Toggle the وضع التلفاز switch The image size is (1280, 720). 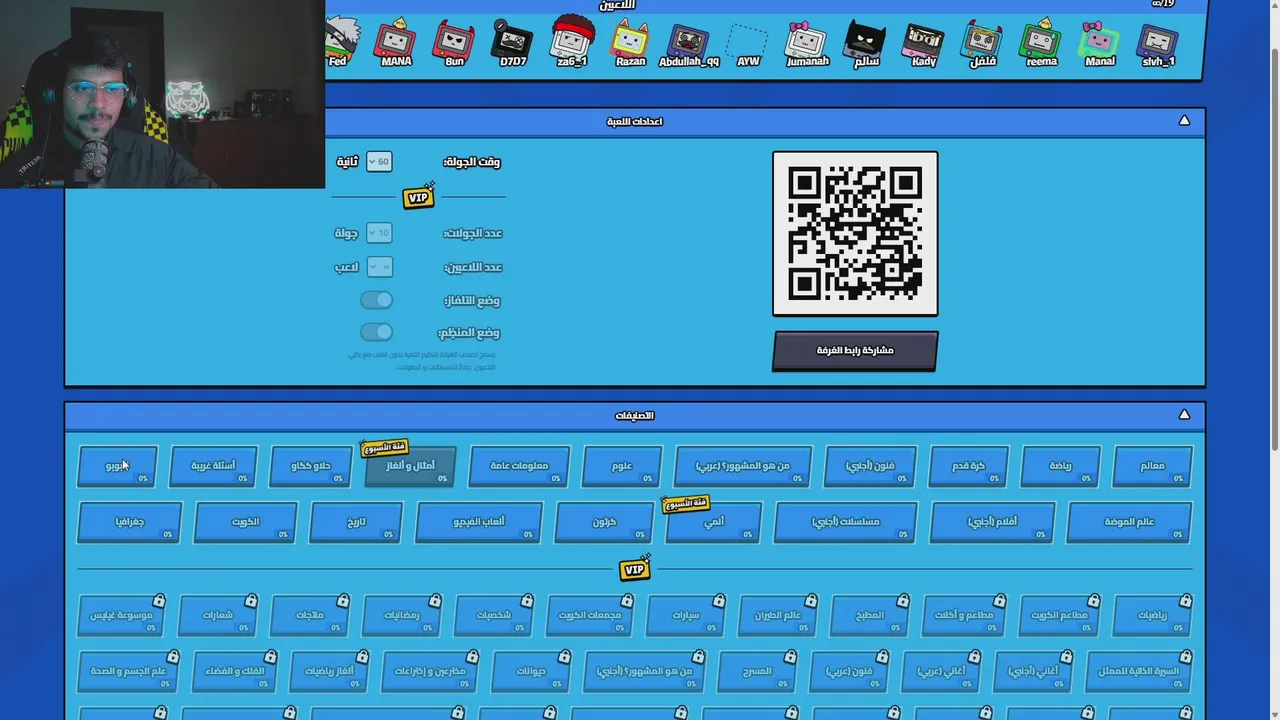[x=377, y=300]
